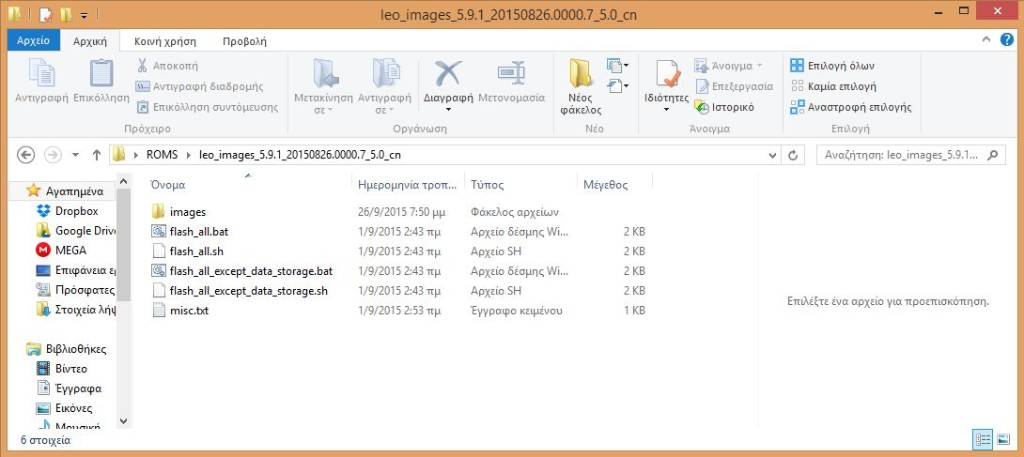The height and width of the screenshot is (457, 1024).
Task: Click the search box for this folder
Action: click(x=910, y=155)
